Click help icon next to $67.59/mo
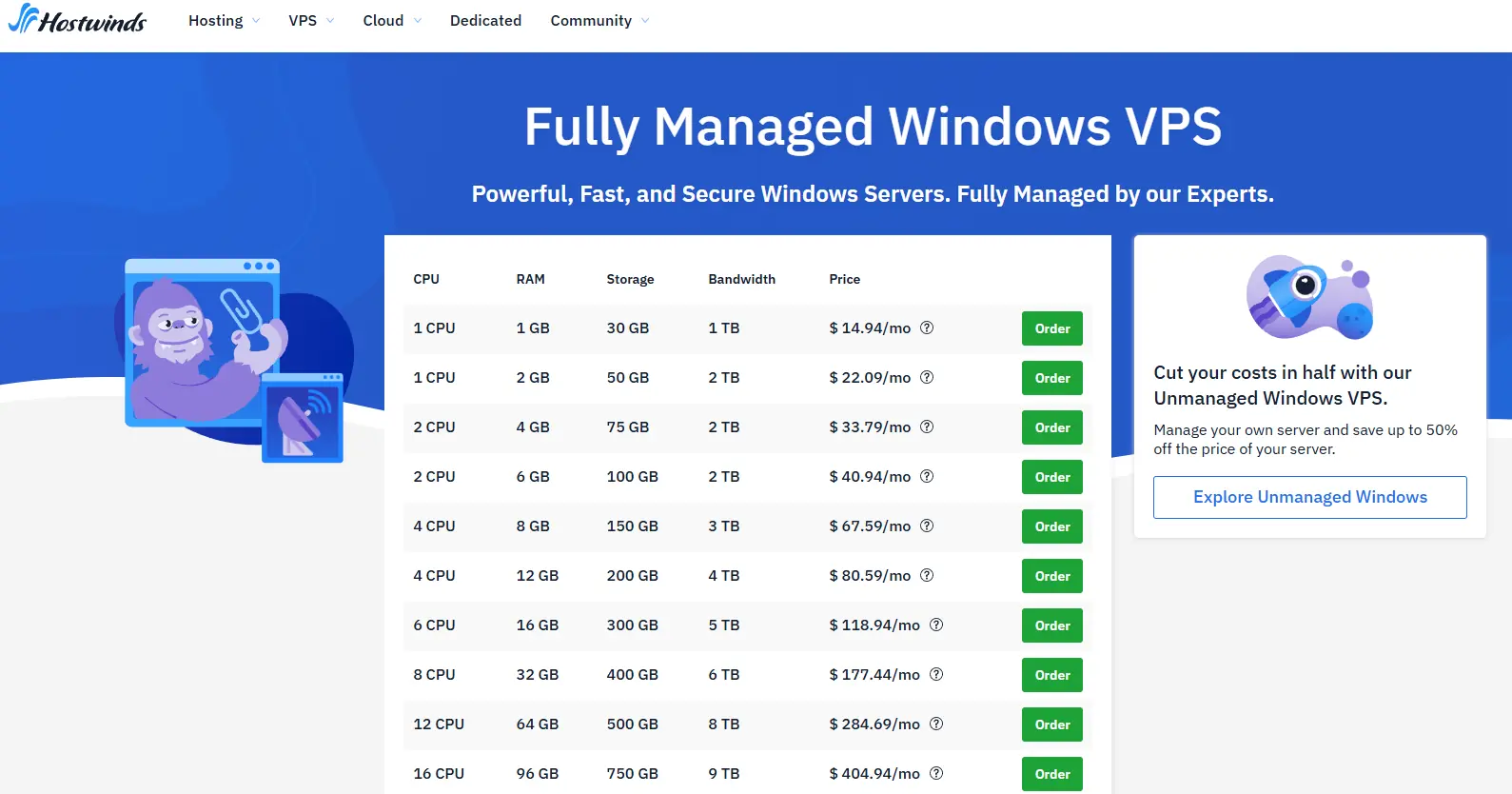 927,526
